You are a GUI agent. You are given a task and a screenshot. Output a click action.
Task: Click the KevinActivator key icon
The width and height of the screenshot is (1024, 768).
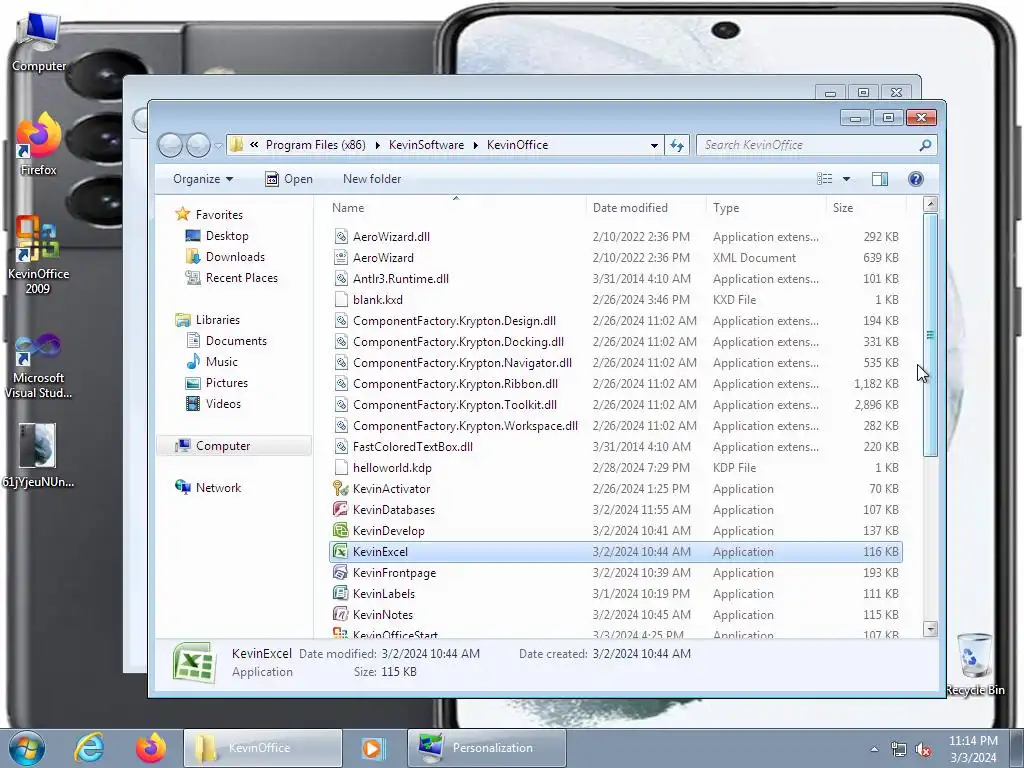[x=340, y=488]
